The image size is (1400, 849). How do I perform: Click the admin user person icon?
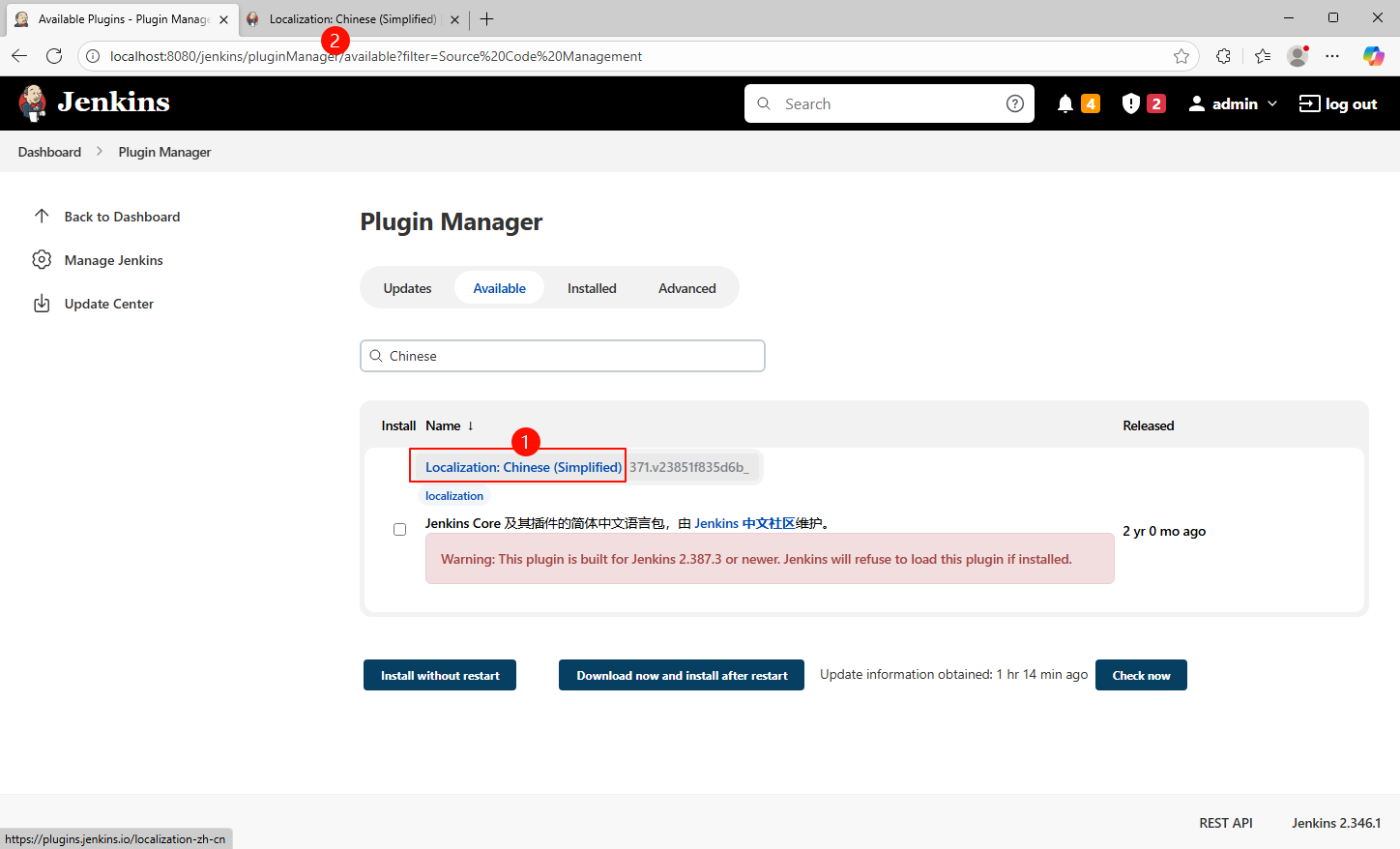click(x=1197, y=103)
